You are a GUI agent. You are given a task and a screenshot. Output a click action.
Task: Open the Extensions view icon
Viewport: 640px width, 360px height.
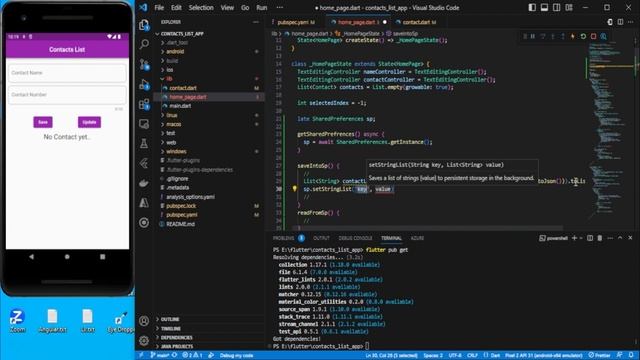(x=144, y=104)
